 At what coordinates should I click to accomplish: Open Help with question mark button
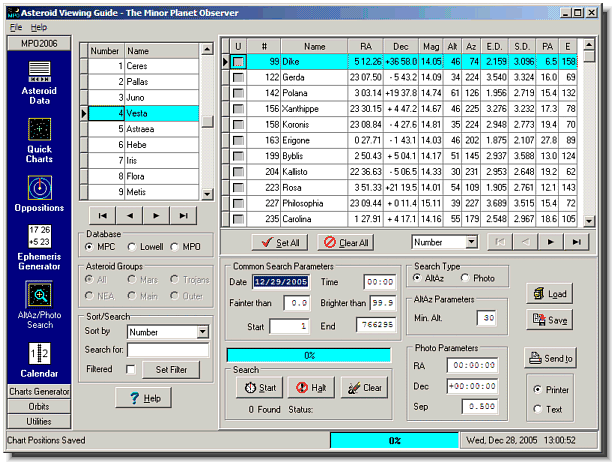[144, 398]
